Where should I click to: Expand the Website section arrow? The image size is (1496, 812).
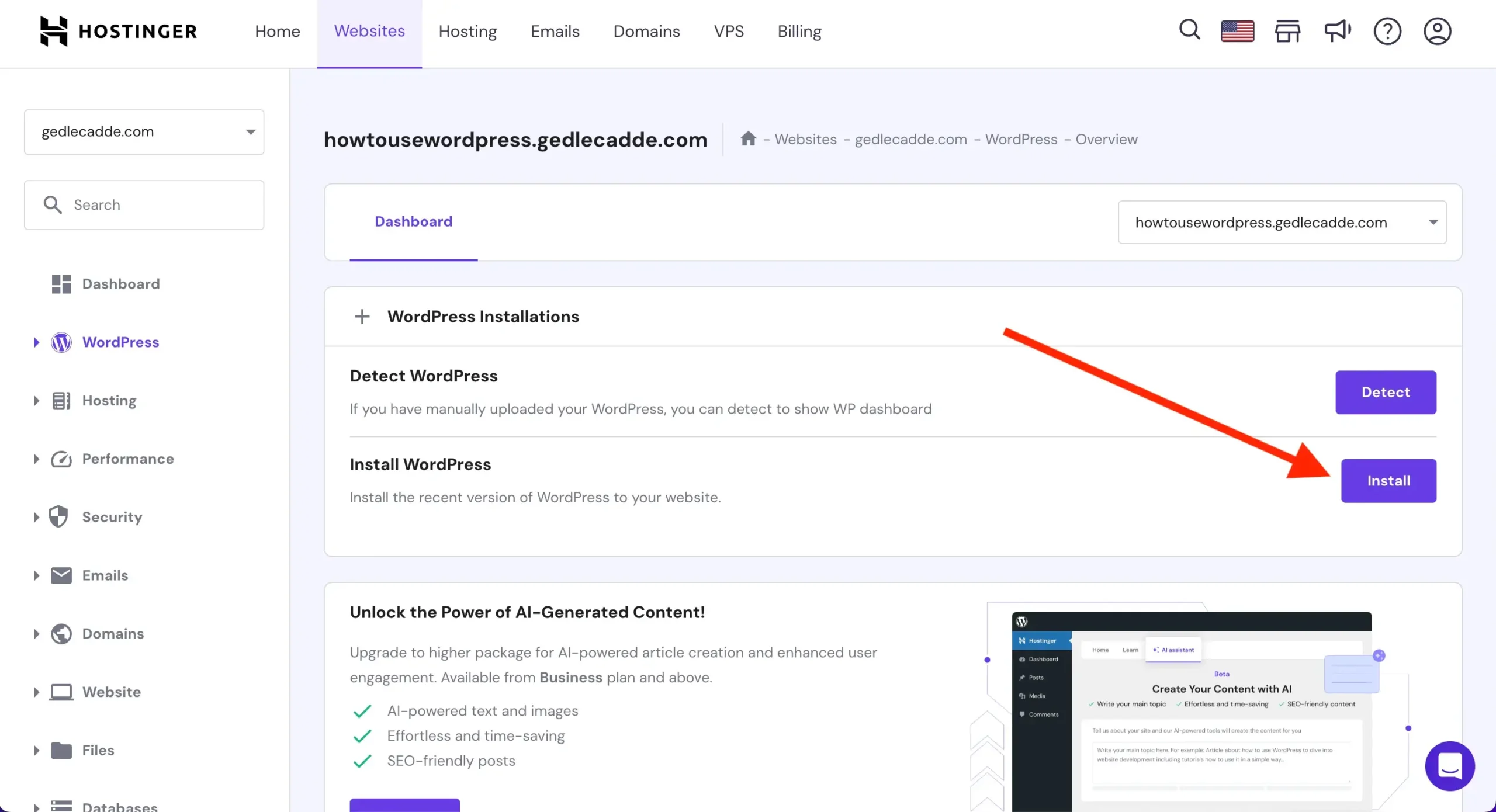36,692
